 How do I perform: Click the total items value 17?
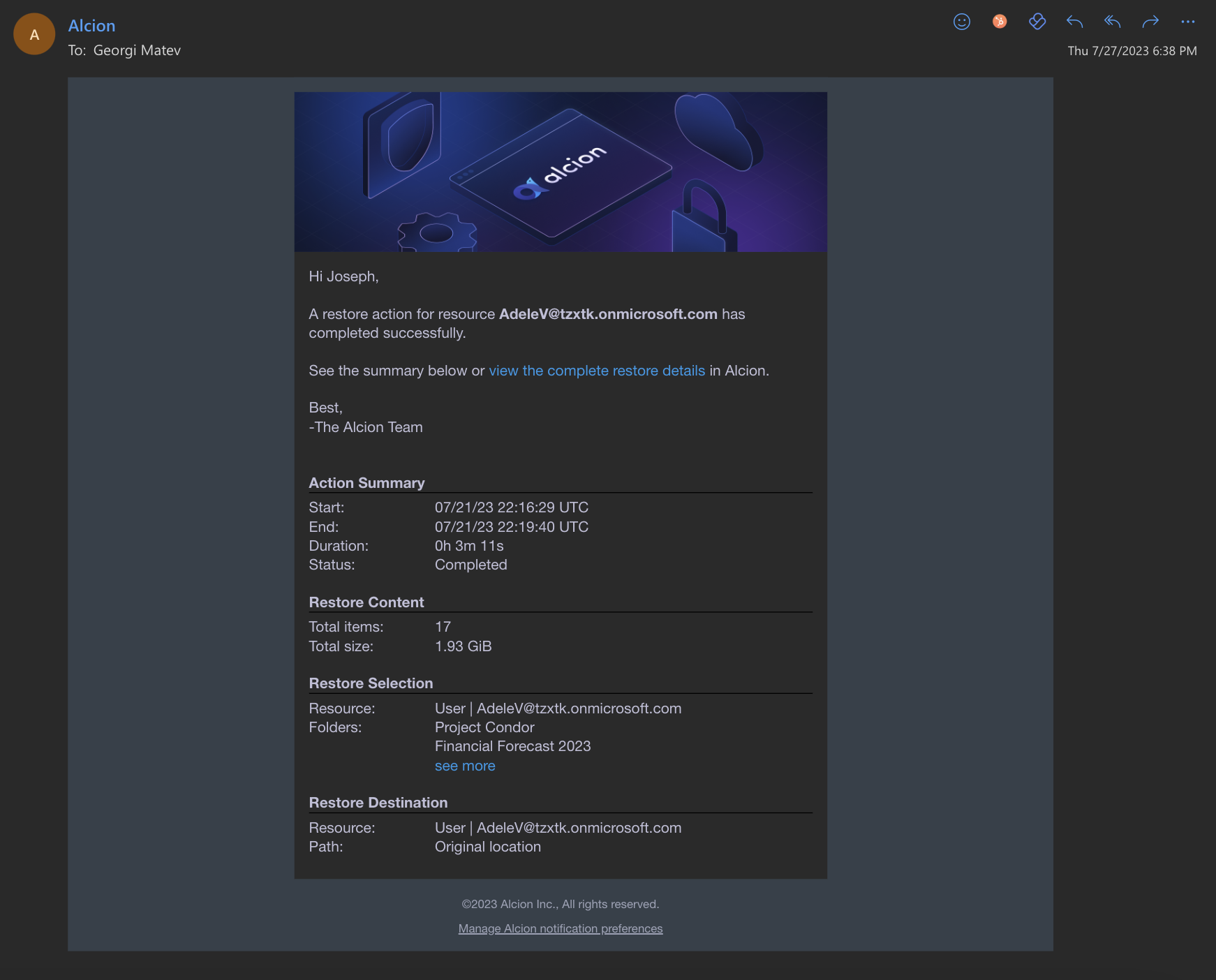coord(443,627)
